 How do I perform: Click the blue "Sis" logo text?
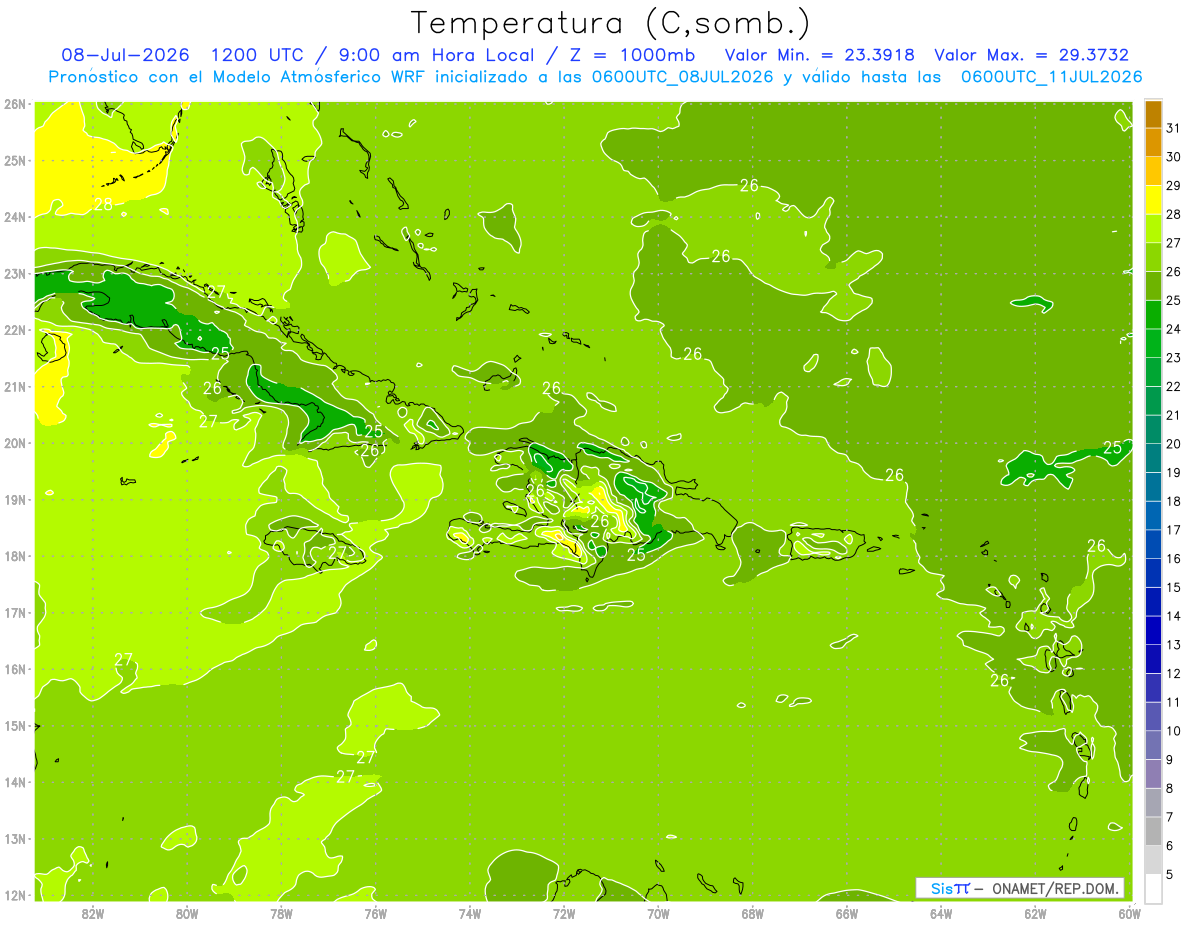[942, 888]
